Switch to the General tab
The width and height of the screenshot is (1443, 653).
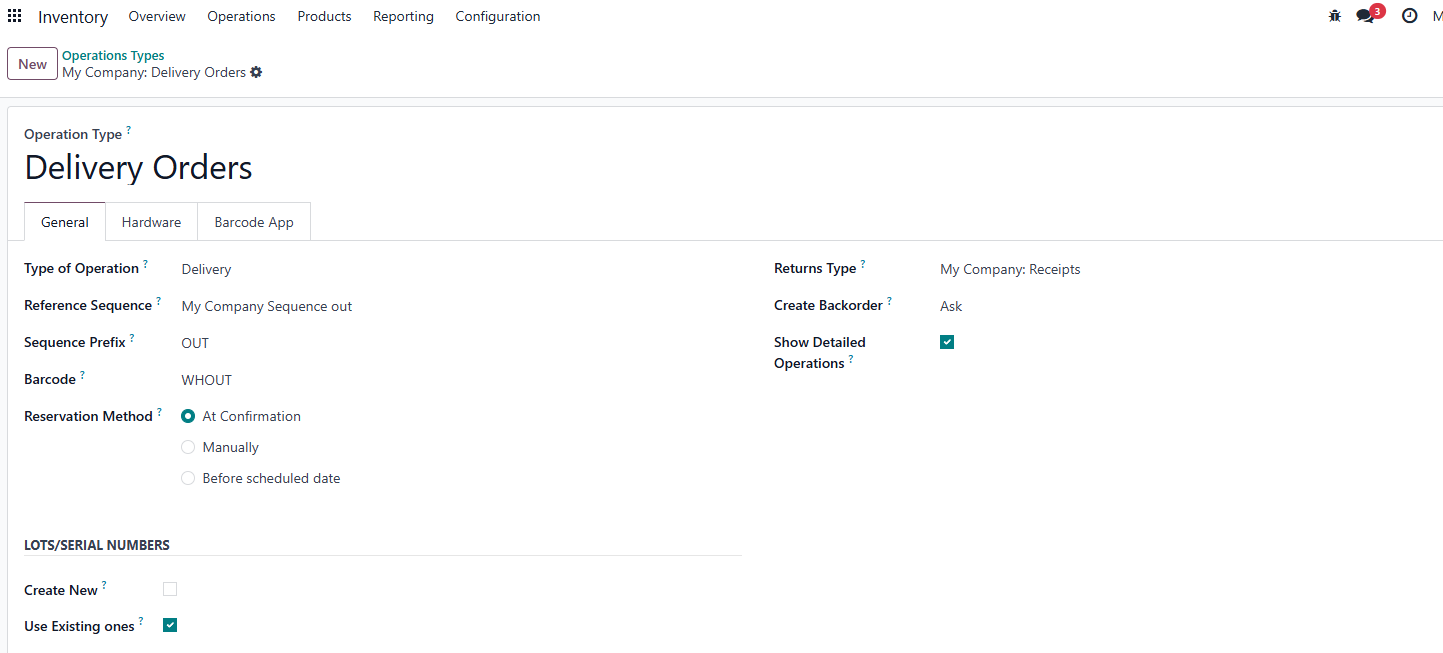tap(65, 222)
